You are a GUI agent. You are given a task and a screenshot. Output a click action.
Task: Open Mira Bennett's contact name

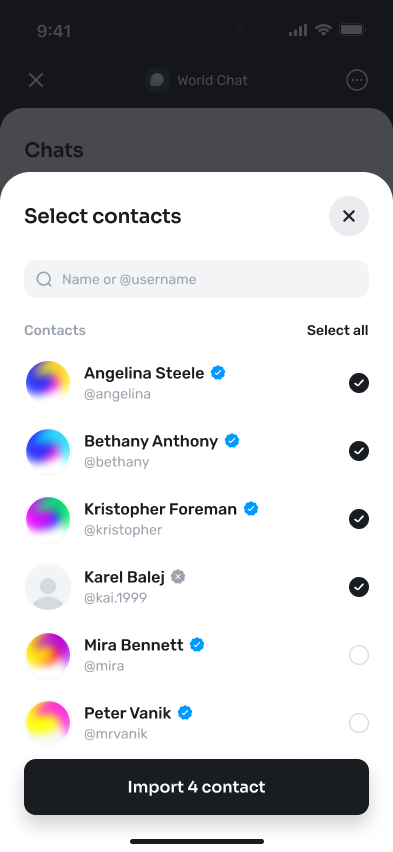pyautogui.click(x=134, y=645)
